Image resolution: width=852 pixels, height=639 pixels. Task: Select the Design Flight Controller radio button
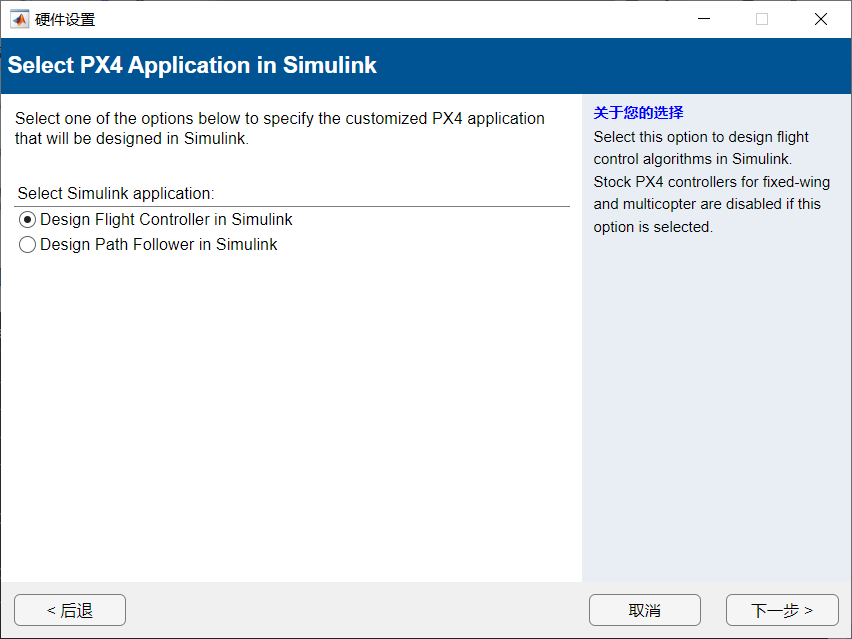(27, 220)
